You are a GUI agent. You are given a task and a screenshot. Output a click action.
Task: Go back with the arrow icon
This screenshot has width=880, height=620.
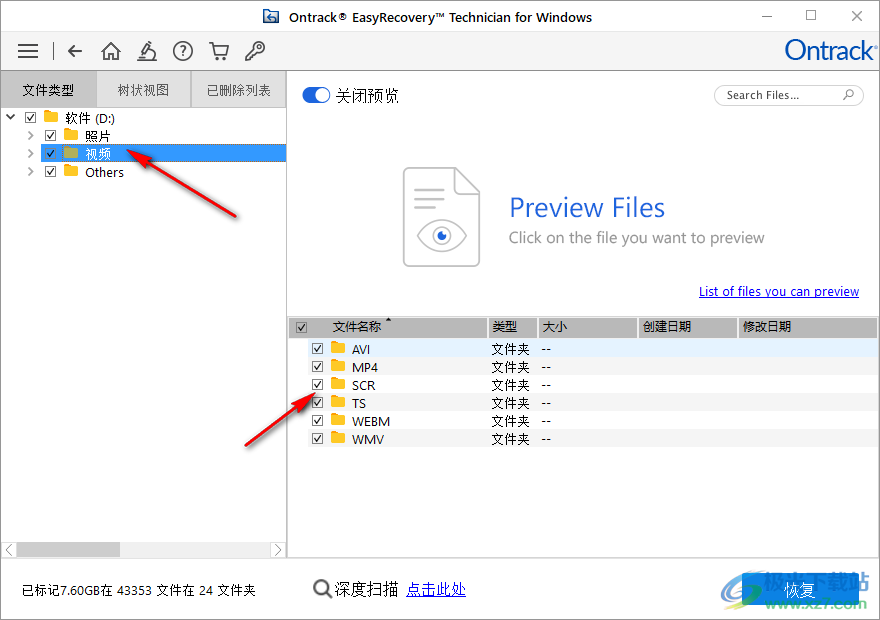[x=75, y=51]
